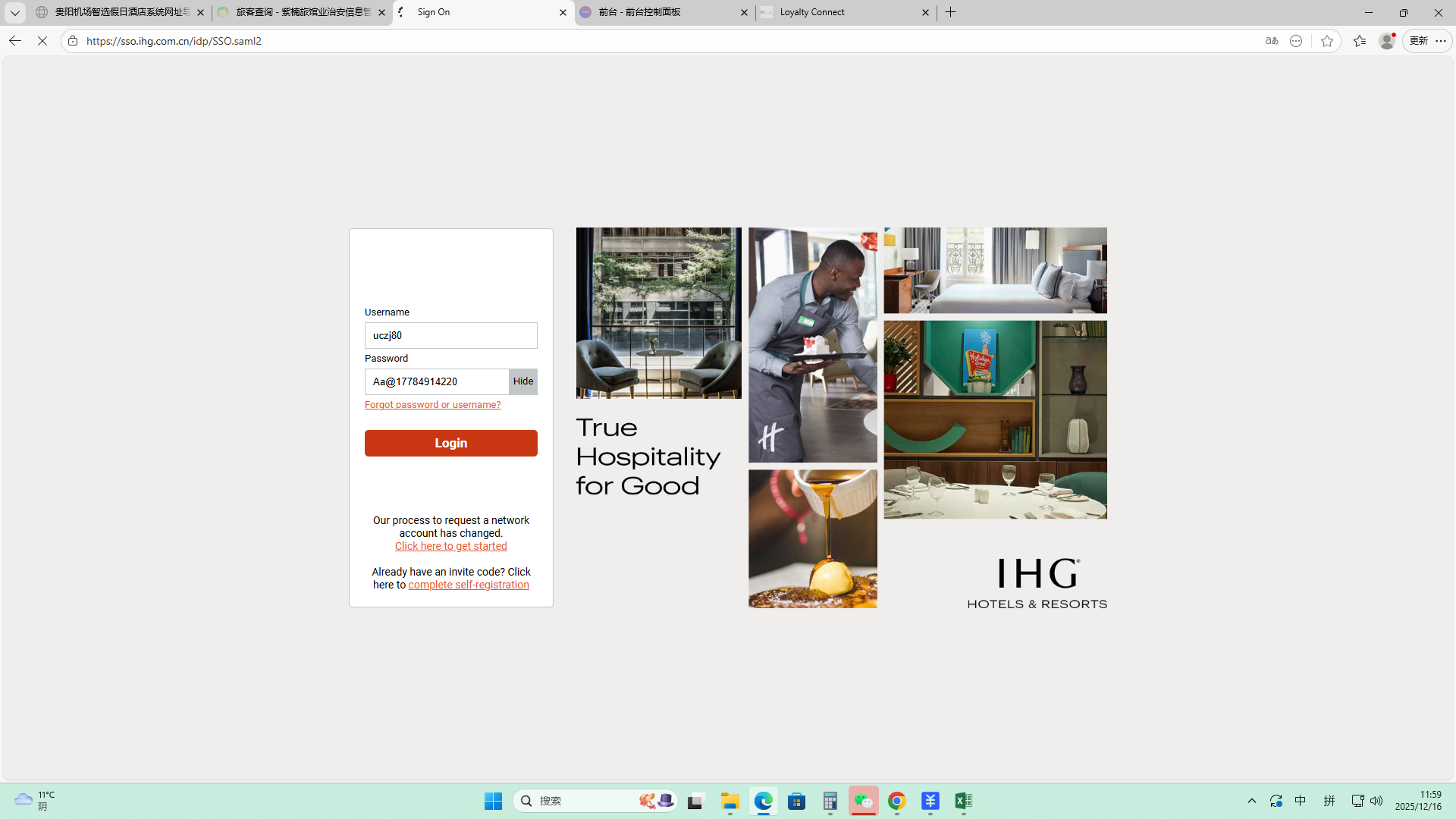Open WeChat from the taskbar
Screen dimensions: 1456x819
tap(863, 801)
